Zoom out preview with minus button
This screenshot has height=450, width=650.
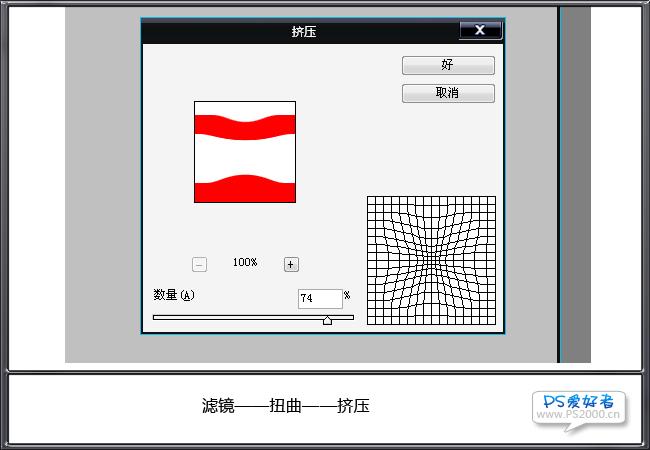coord(199,264)
